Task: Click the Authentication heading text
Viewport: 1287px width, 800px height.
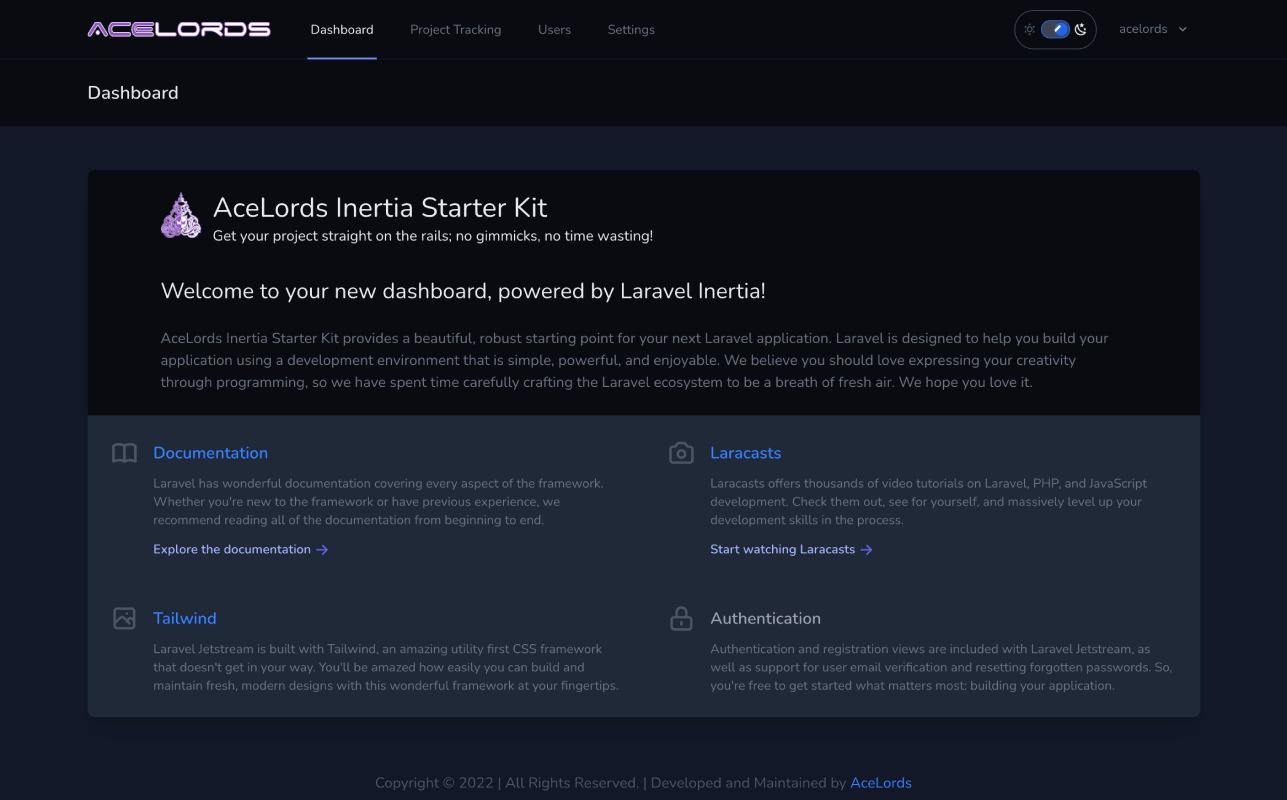Action: tap(766, 618)
